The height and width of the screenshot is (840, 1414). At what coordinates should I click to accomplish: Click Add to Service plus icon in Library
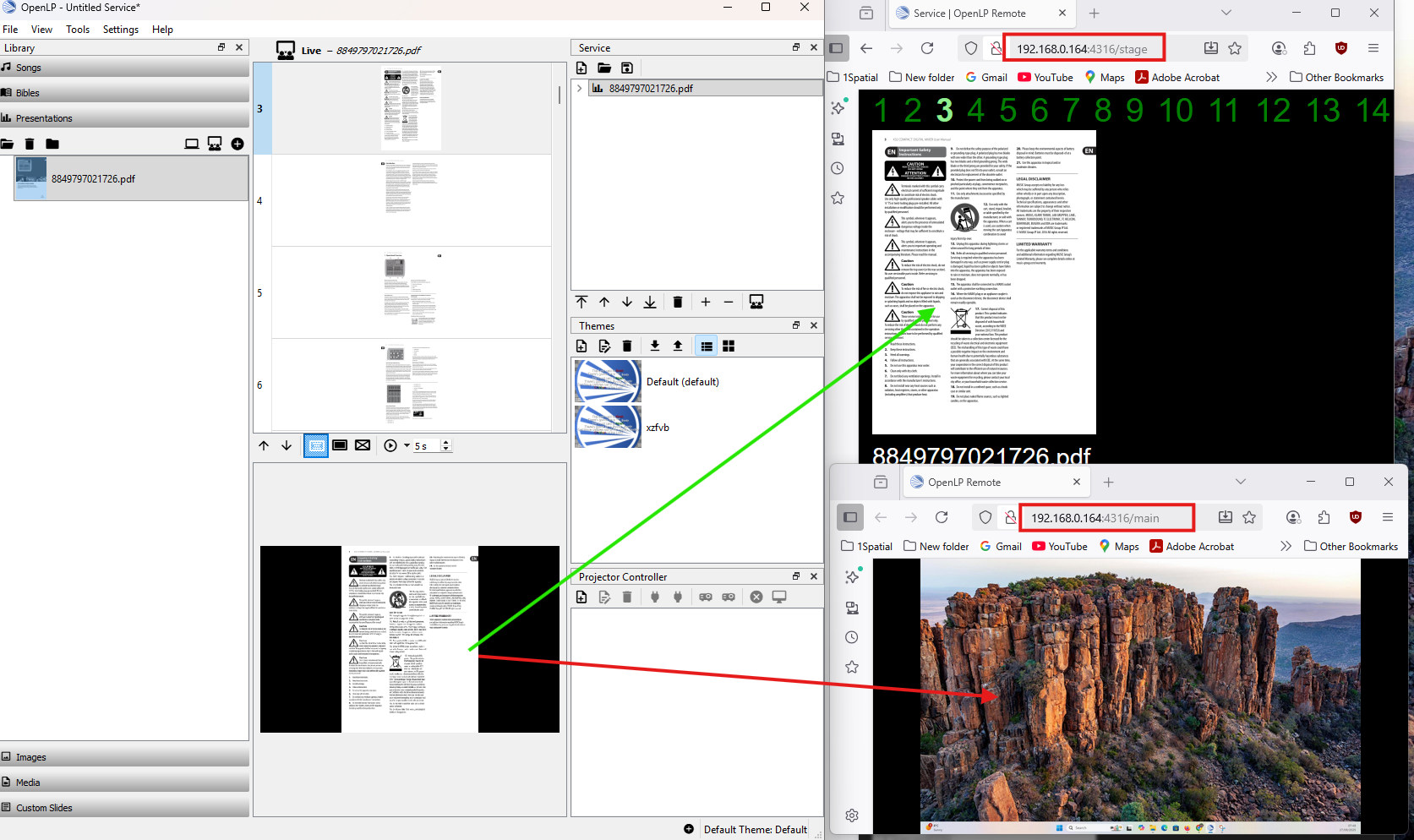(237, 144)
